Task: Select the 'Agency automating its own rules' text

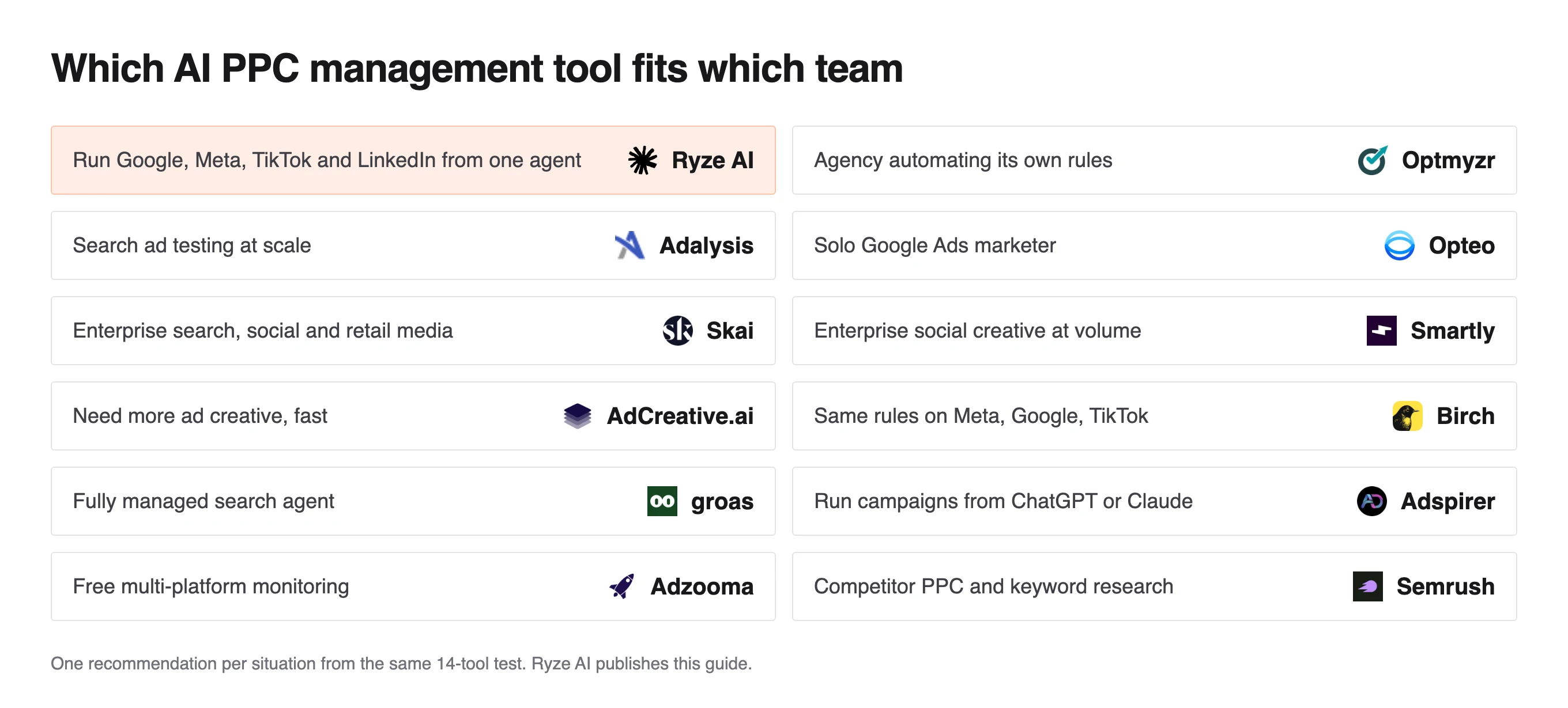Action: click(x=963, y=160)
